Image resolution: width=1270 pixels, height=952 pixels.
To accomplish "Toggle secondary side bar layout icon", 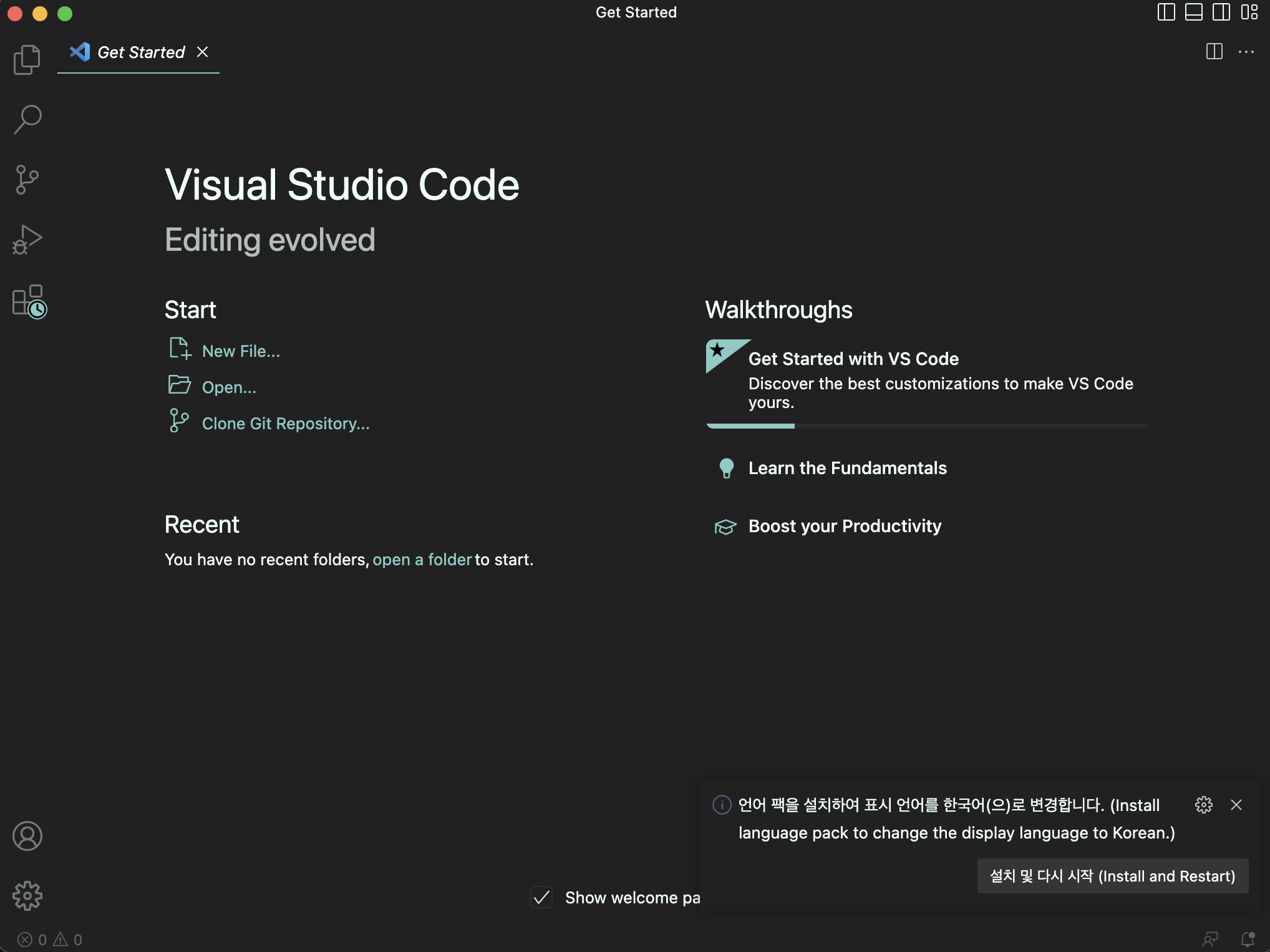I will click(x=1221, y=12).
